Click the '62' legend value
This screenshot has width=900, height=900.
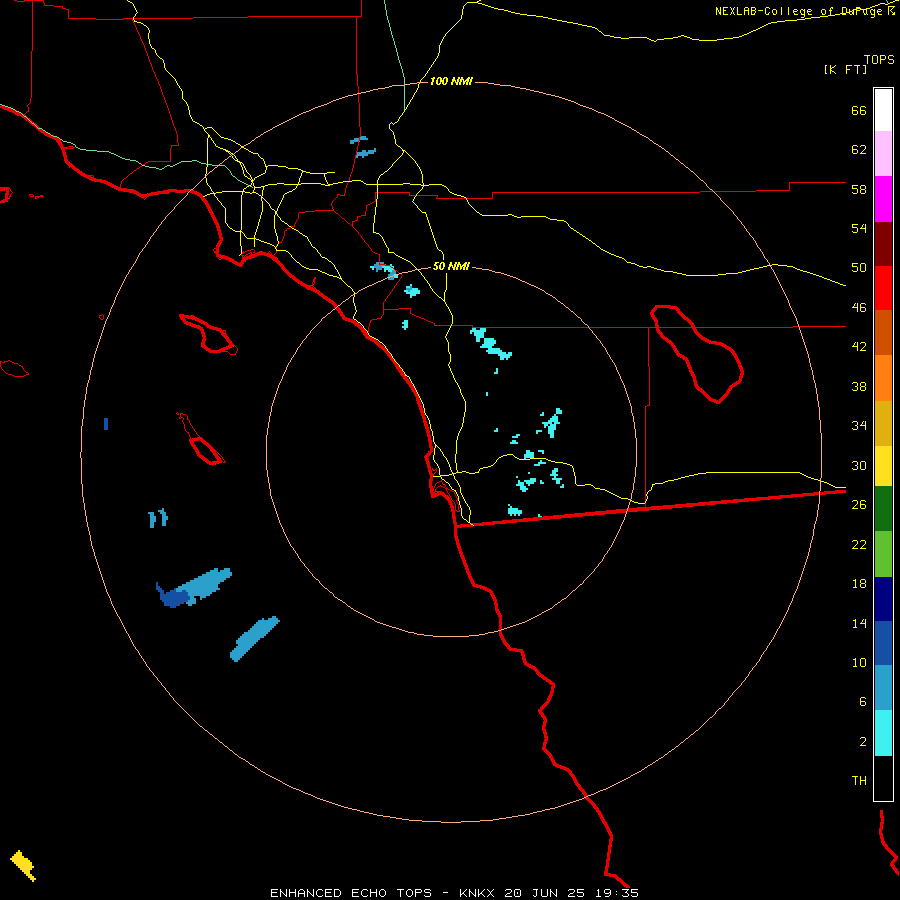tap(859, 150)
